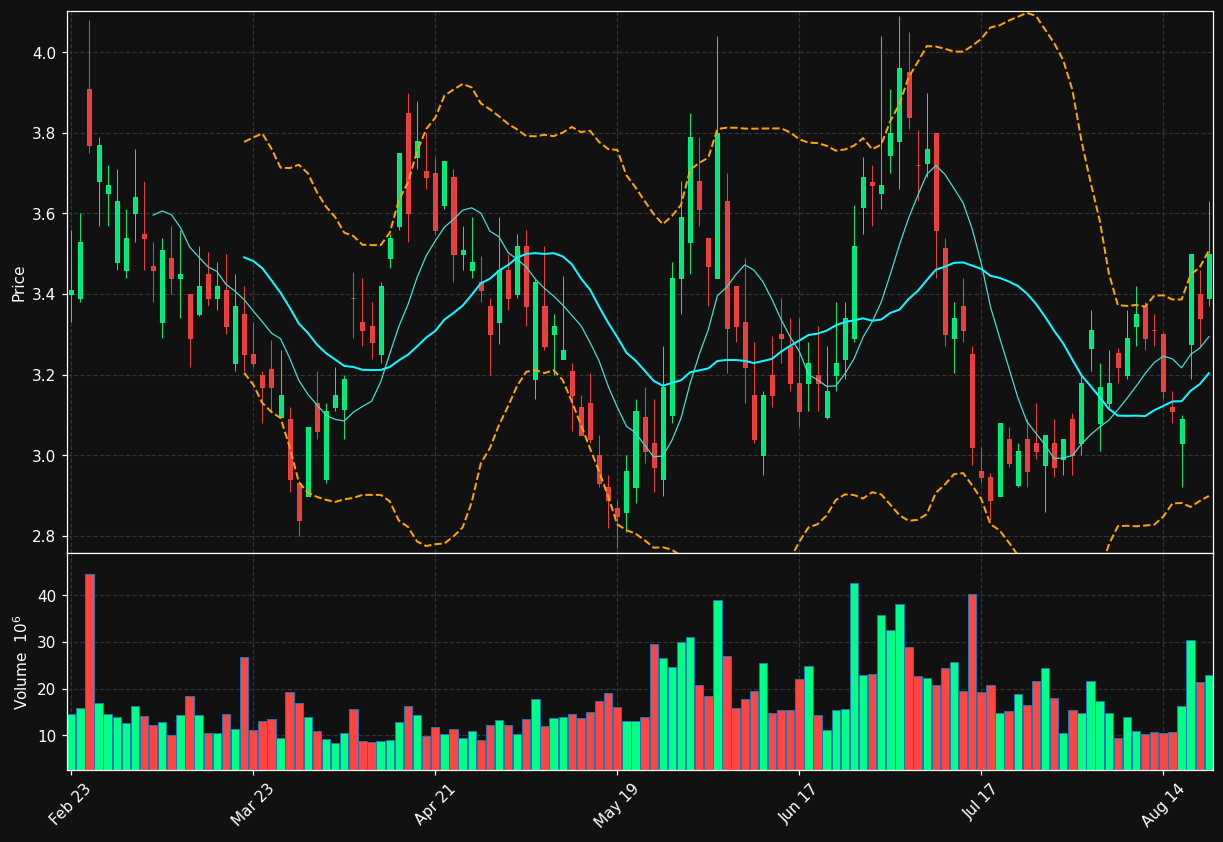Click the "Feb 23" date label

click(x=68, y=804)
